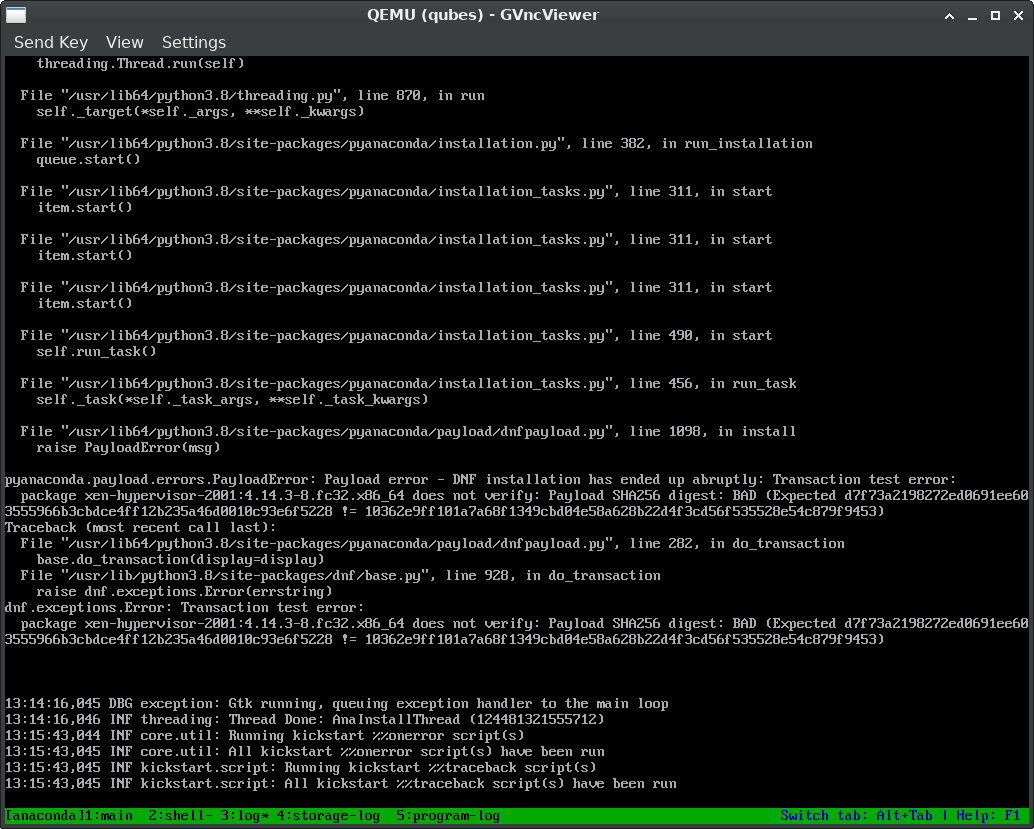
Task: Click the 'Traceback (most recent call last):' line
Action: [x=138, y=527]
